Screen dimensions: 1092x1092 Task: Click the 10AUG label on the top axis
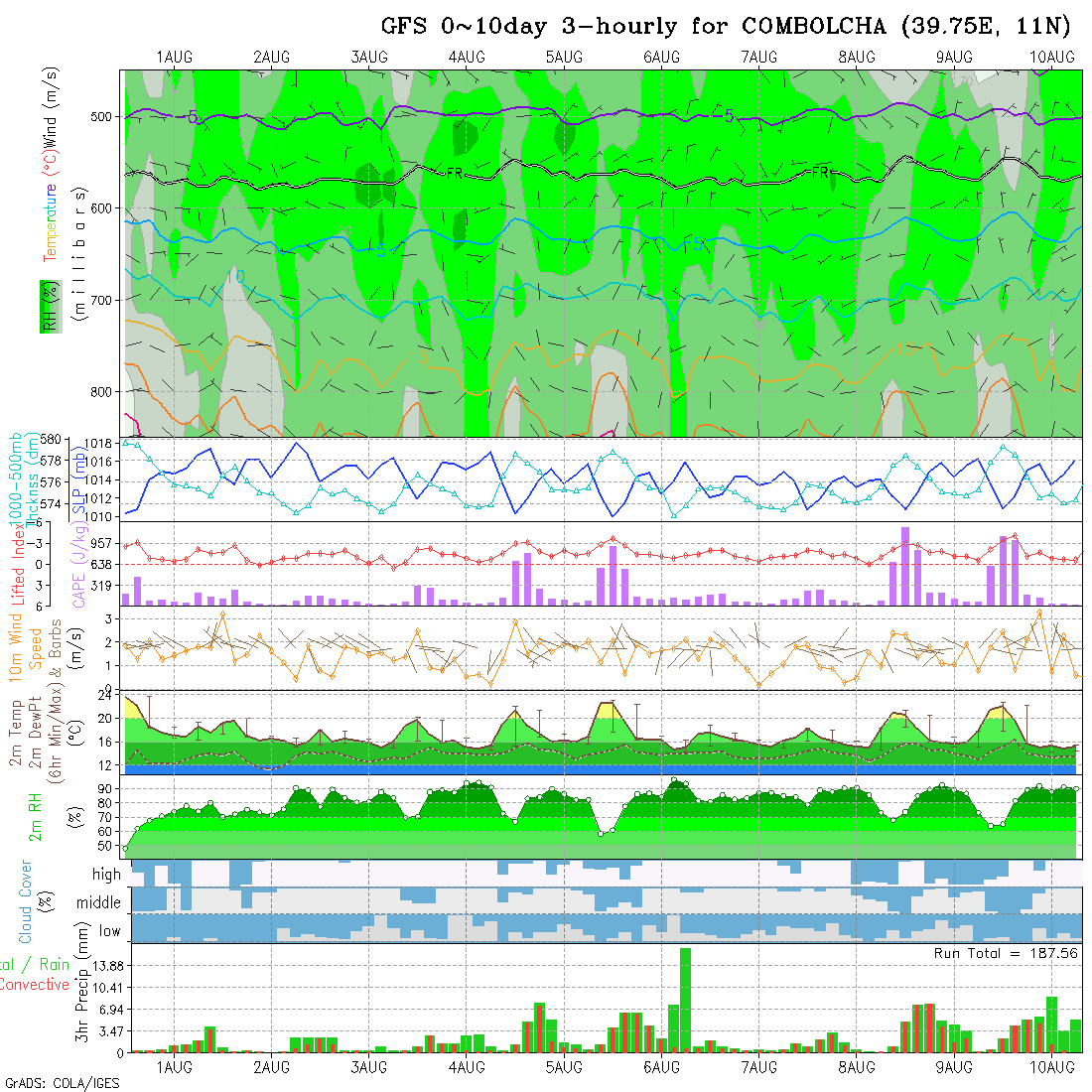click(x=1052, y=58)
